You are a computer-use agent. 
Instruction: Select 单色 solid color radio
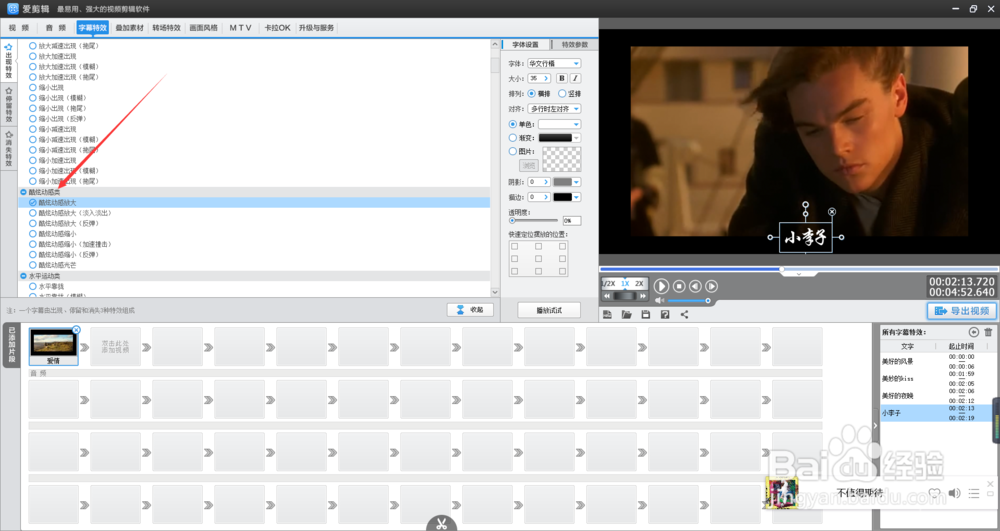click(513, 124)
